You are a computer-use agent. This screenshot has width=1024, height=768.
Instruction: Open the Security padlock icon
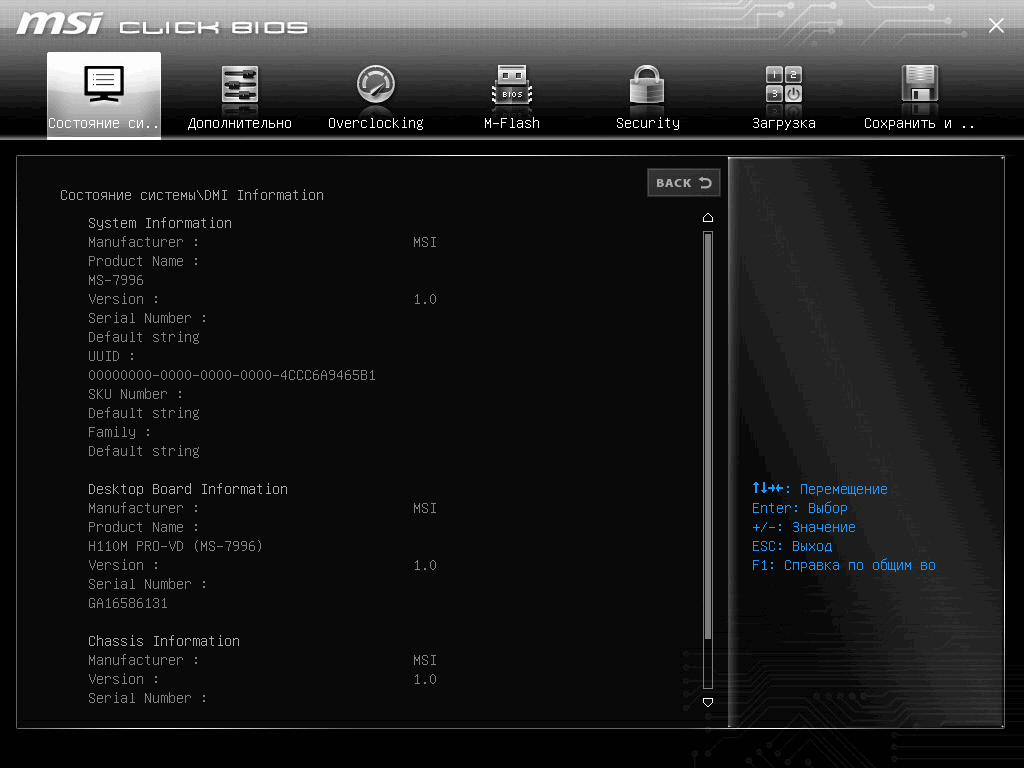point(647,84)
